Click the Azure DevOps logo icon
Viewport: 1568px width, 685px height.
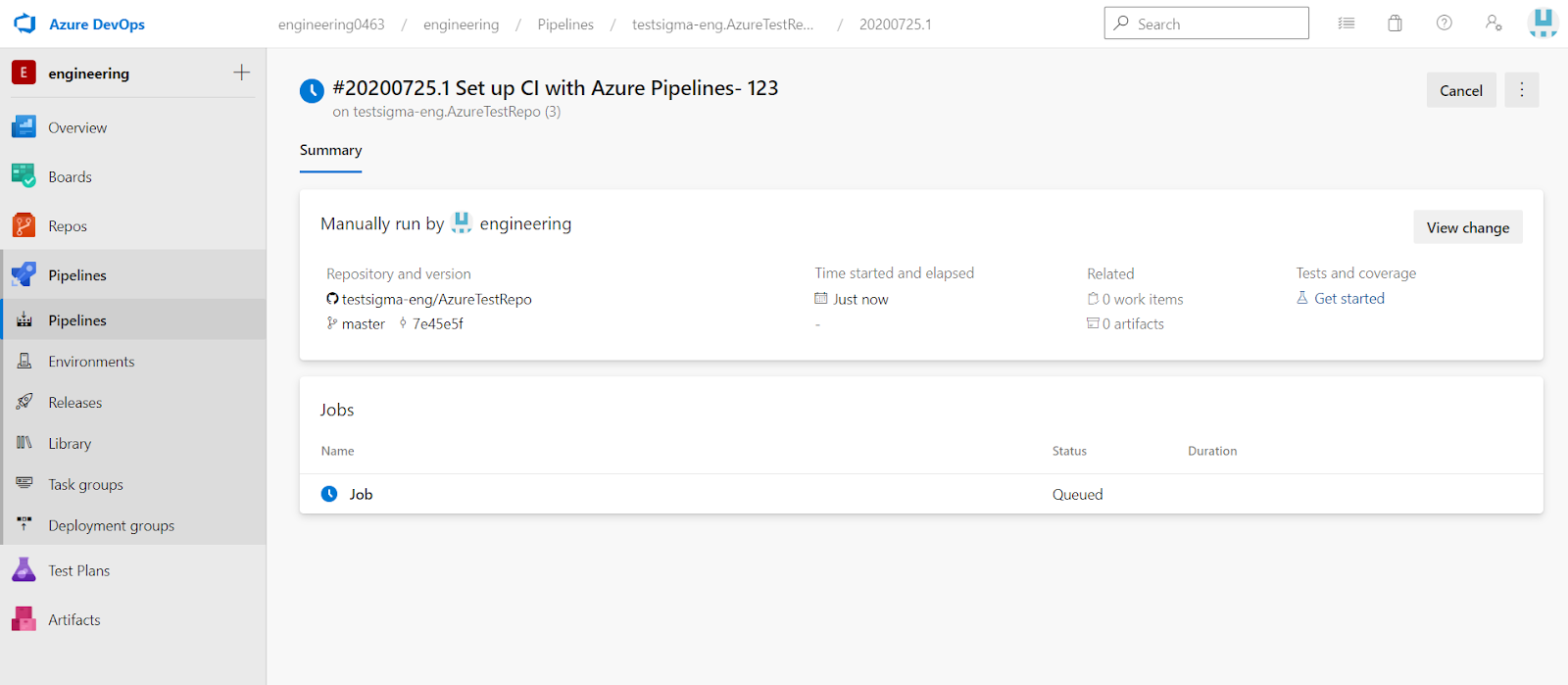[x=24, y=24]
